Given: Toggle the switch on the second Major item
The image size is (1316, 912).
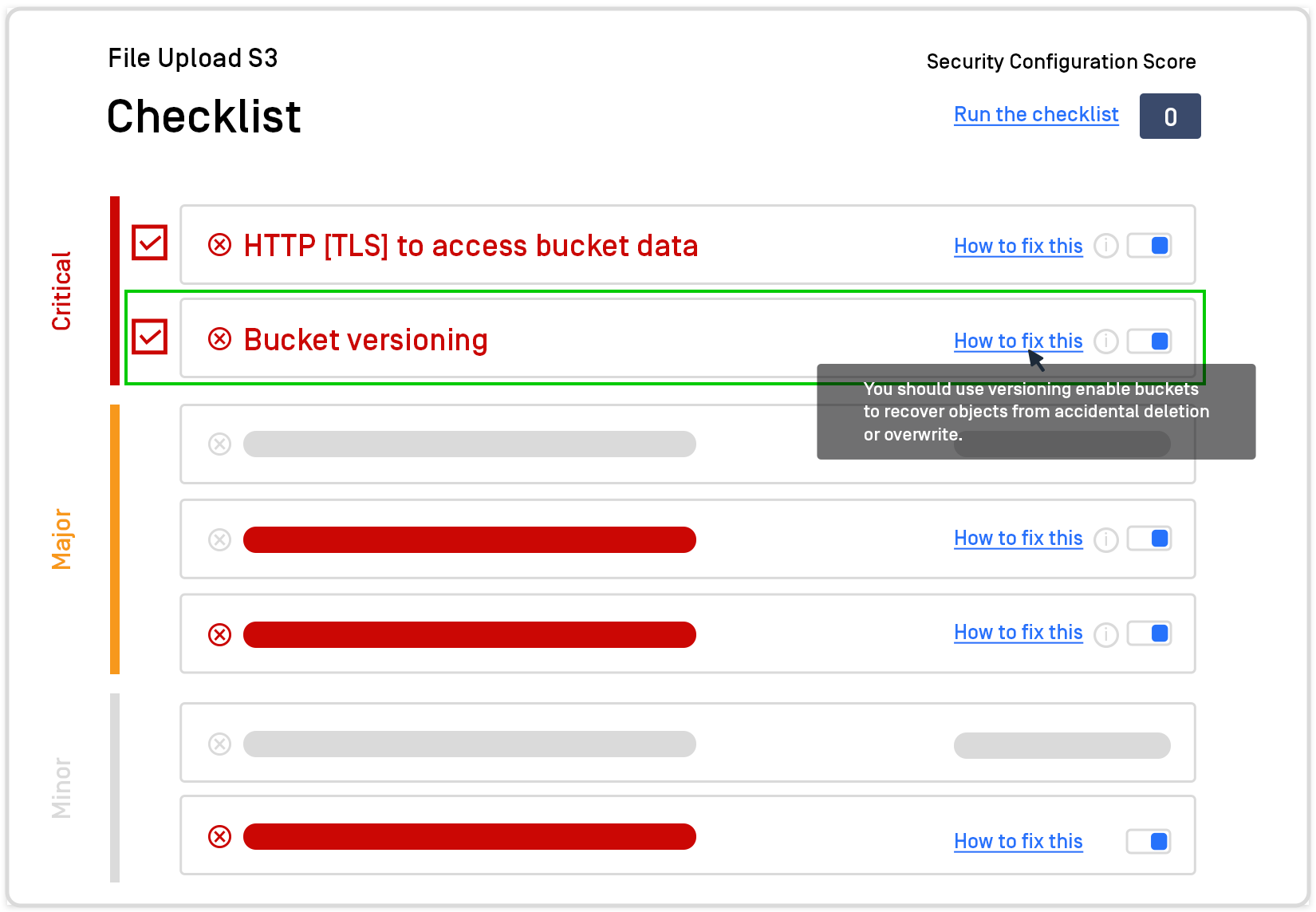Looking at the screenshot, I should [1149, 539].
